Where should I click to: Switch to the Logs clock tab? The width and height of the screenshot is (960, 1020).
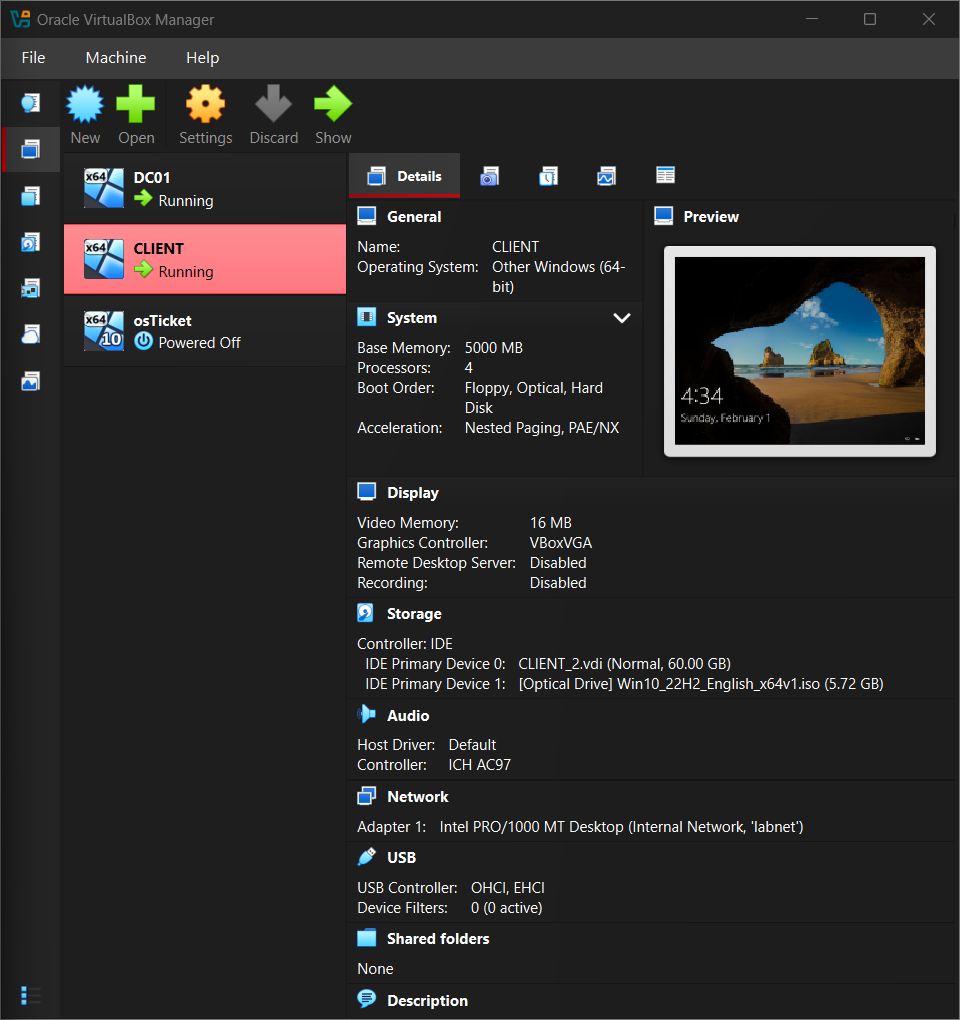pyautogui.click(x=548, y=176)
